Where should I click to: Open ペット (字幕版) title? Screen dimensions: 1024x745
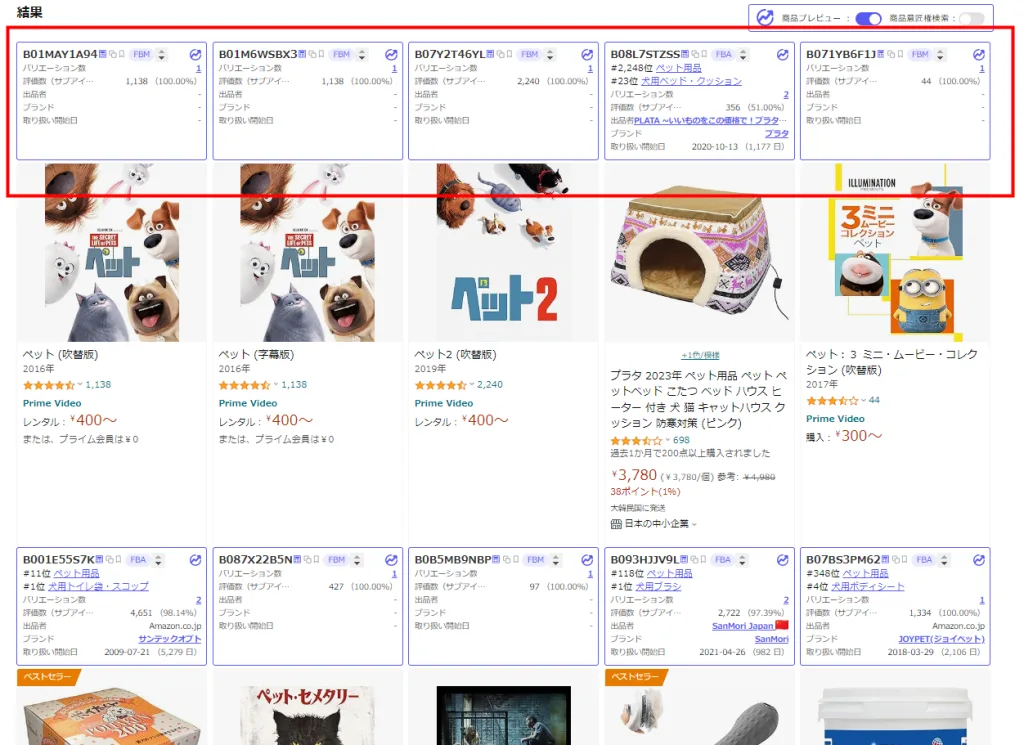point(256,355)
